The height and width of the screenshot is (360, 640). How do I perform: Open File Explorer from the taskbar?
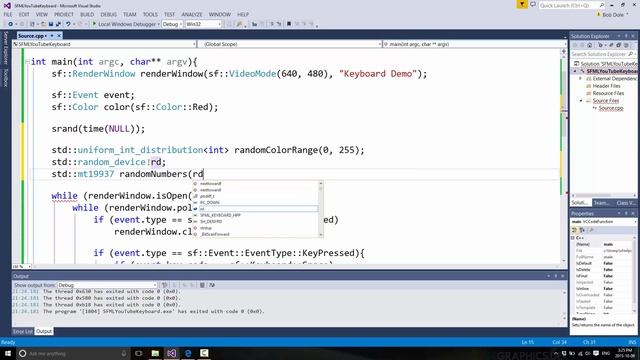[155, 353]
